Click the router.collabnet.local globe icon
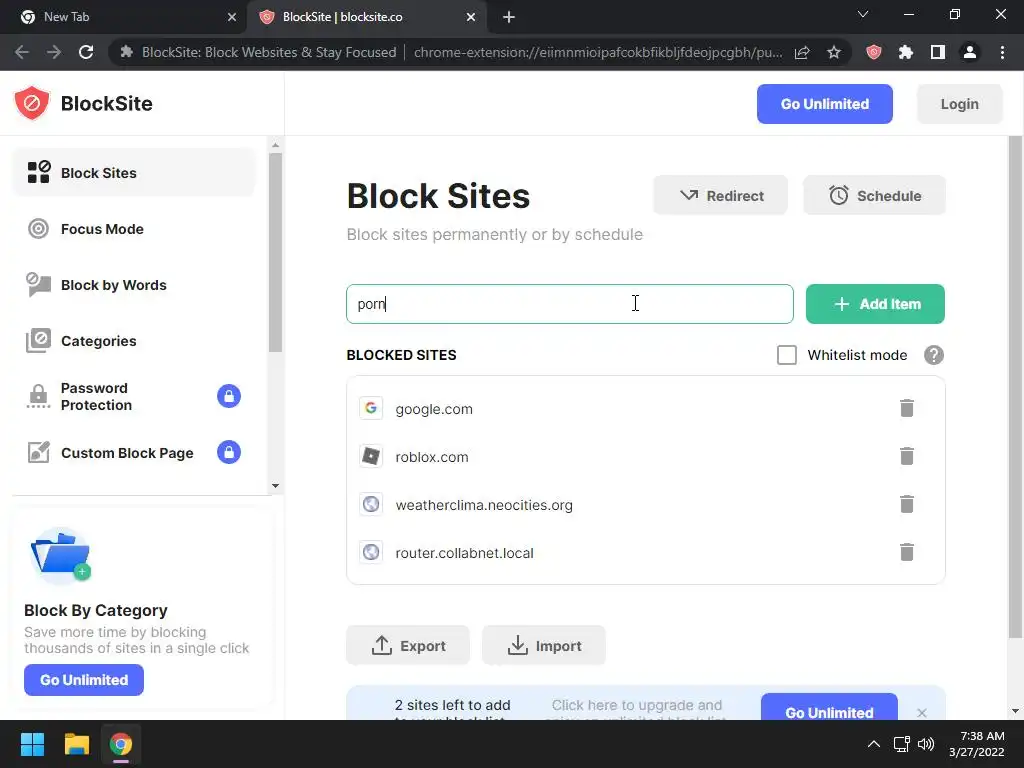Viewport: 1024px width, 768px height. 371,552
